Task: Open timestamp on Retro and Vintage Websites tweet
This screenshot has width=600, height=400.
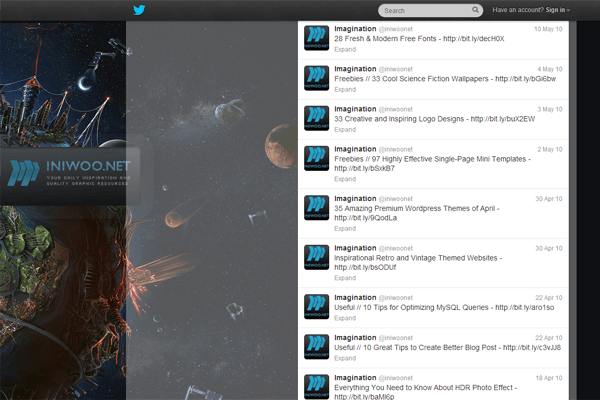Action: 549,248
